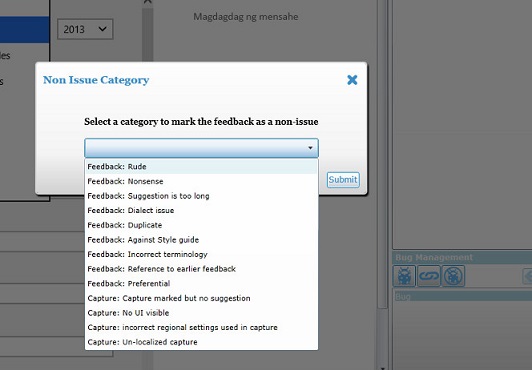Screen dimensions: 532x370
Task: Pick Feedback: Reference to earlier feedback
Action: click(202, 269)
